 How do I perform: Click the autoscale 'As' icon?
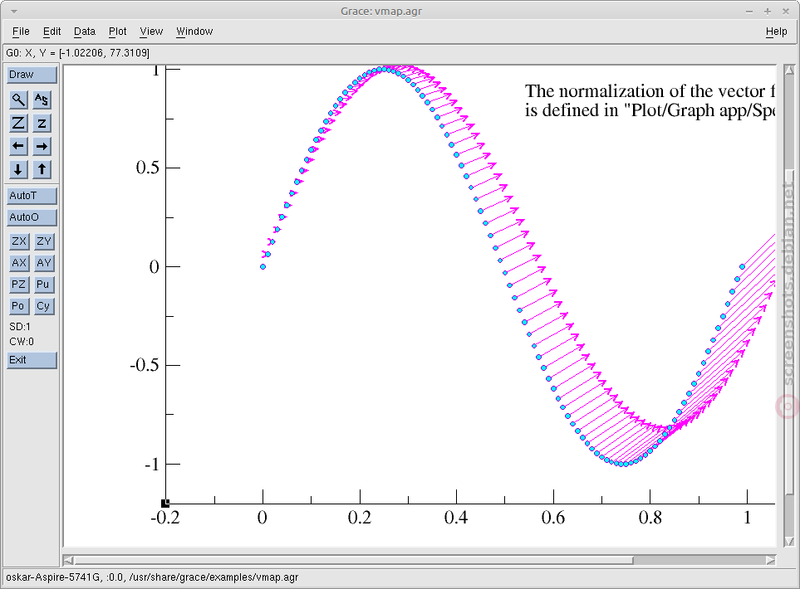pyautogui.click(x=42, y=100)
